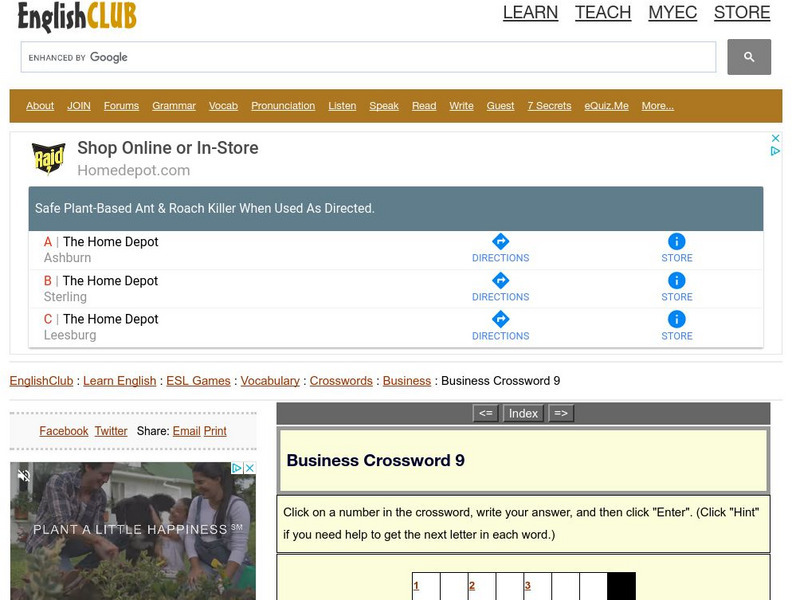792x600 pixels.
Task: Click Vocabulary breadcrumb
Action: click(270, 381)
